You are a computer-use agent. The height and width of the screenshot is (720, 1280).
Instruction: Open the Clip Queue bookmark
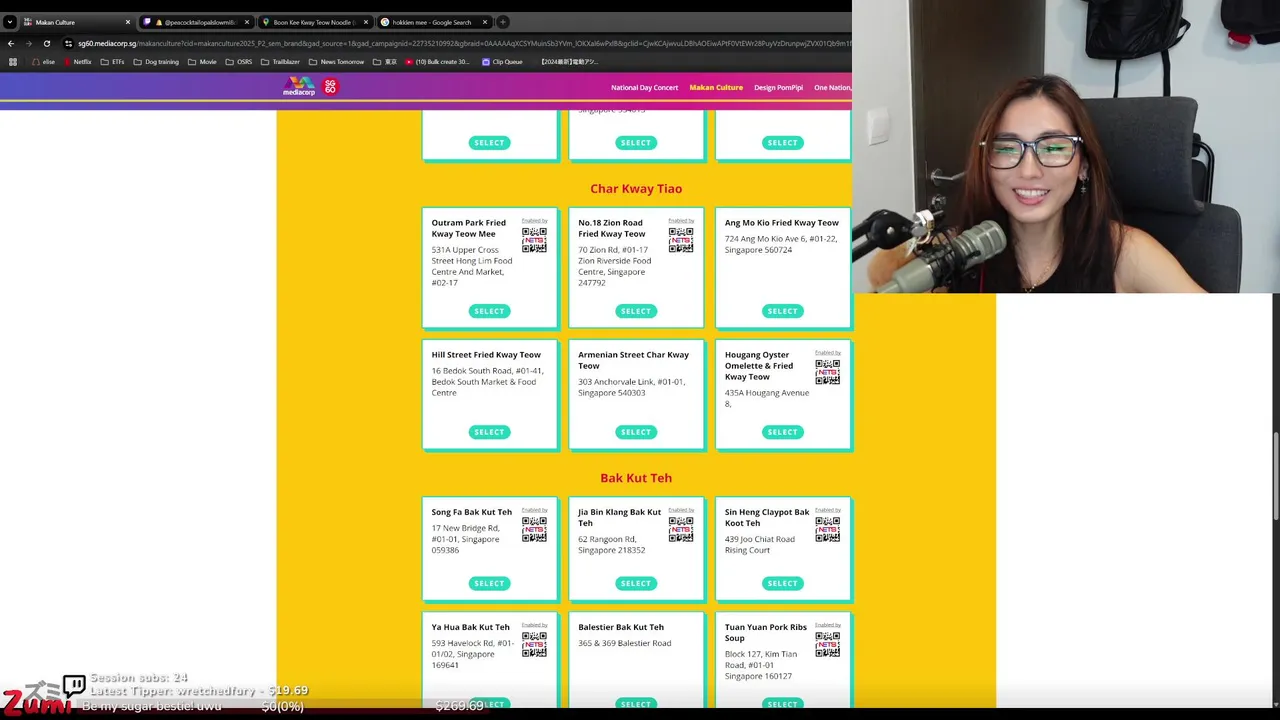click(x=502, y=62)
